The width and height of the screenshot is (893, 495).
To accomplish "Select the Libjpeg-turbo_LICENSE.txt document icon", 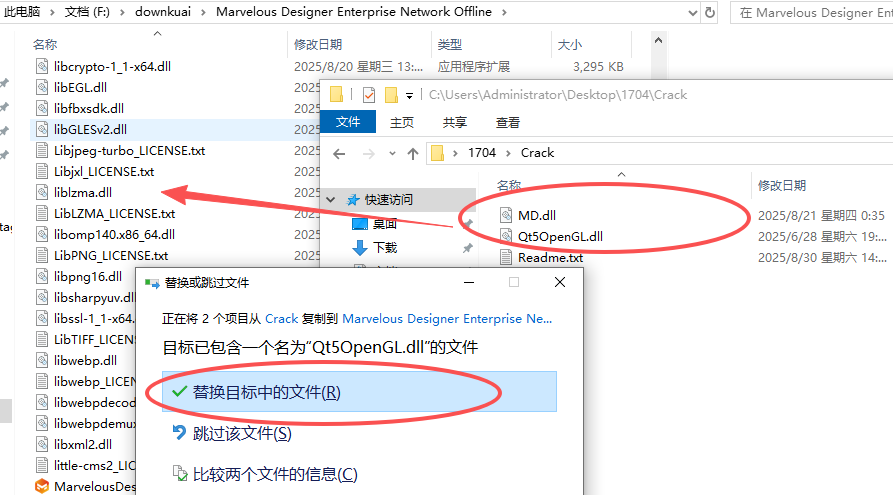I will (42, 150).
